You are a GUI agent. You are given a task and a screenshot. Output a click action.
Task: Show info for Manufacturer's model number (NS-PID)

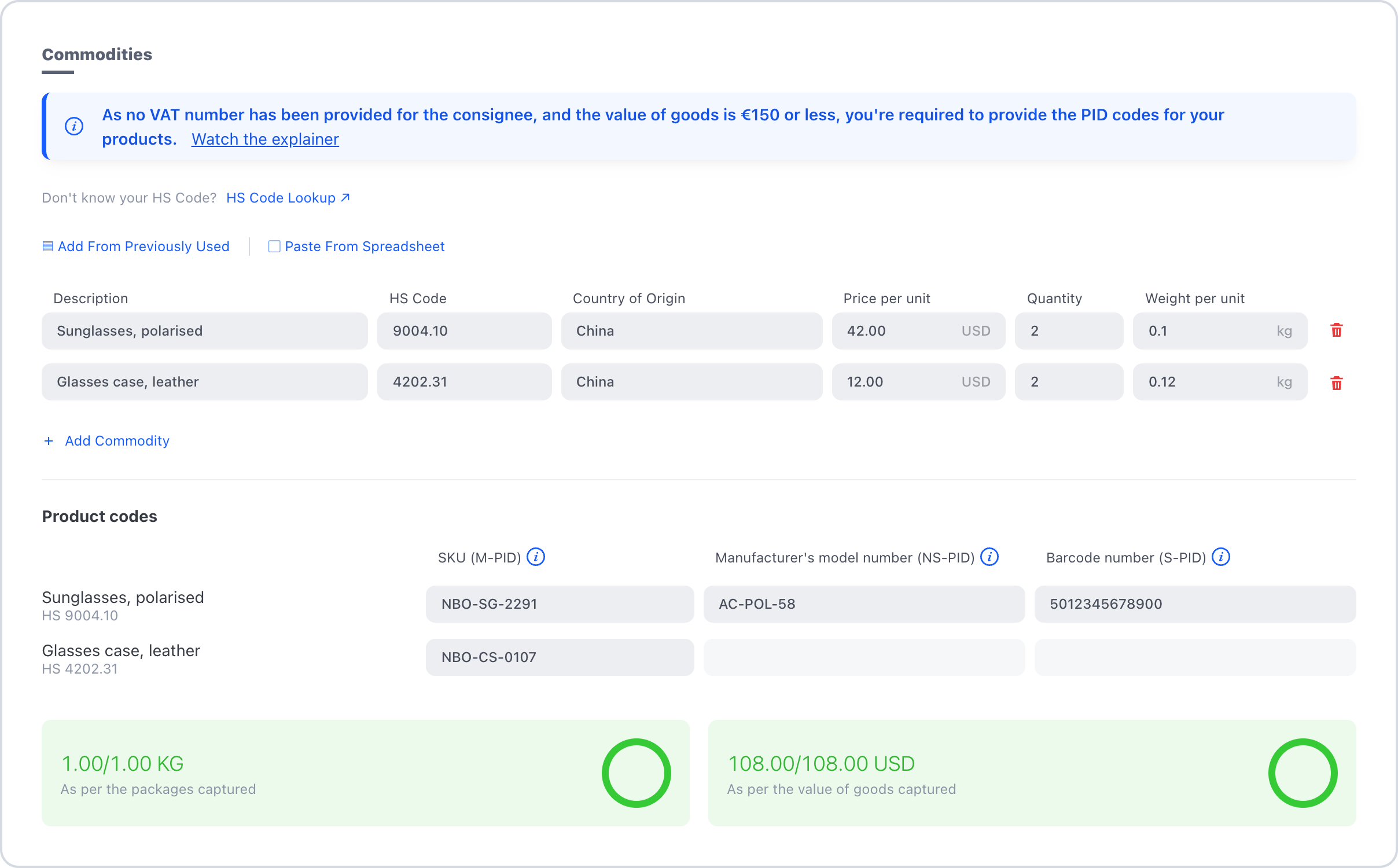pos(989,557)
